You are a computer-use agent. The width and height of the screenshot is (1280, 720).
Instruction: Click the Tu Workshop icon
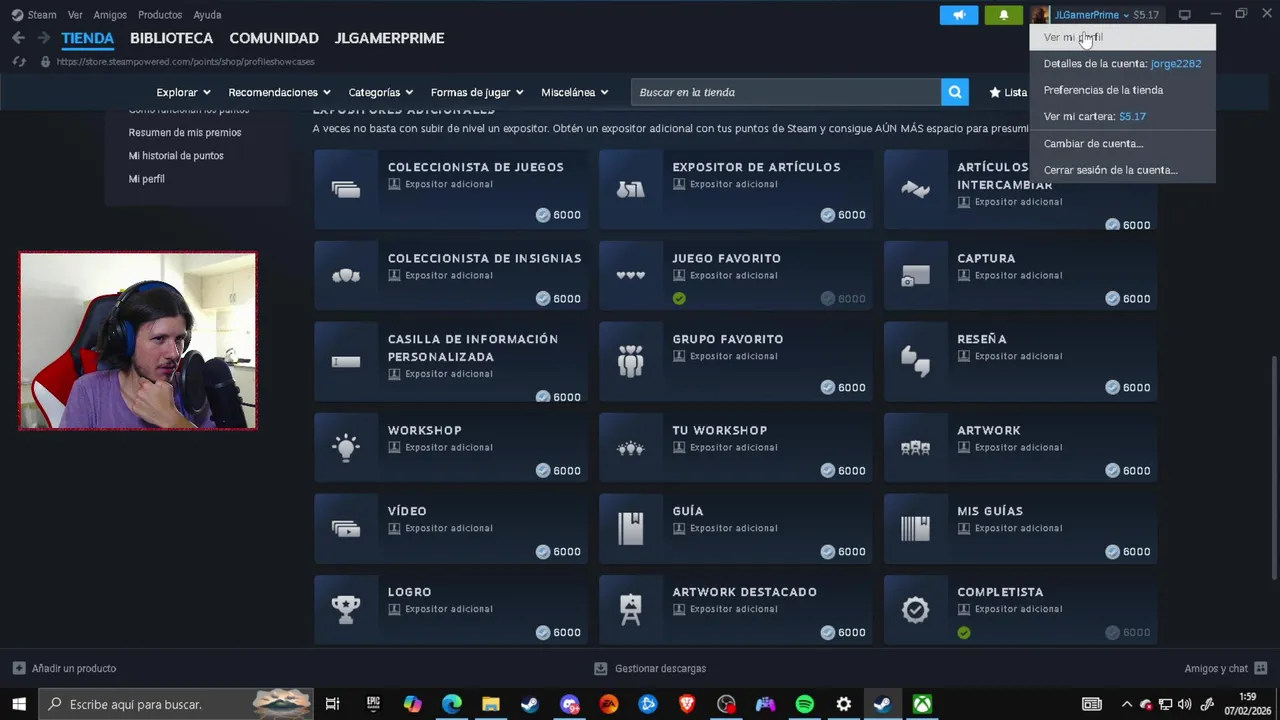tap(631, 448)
